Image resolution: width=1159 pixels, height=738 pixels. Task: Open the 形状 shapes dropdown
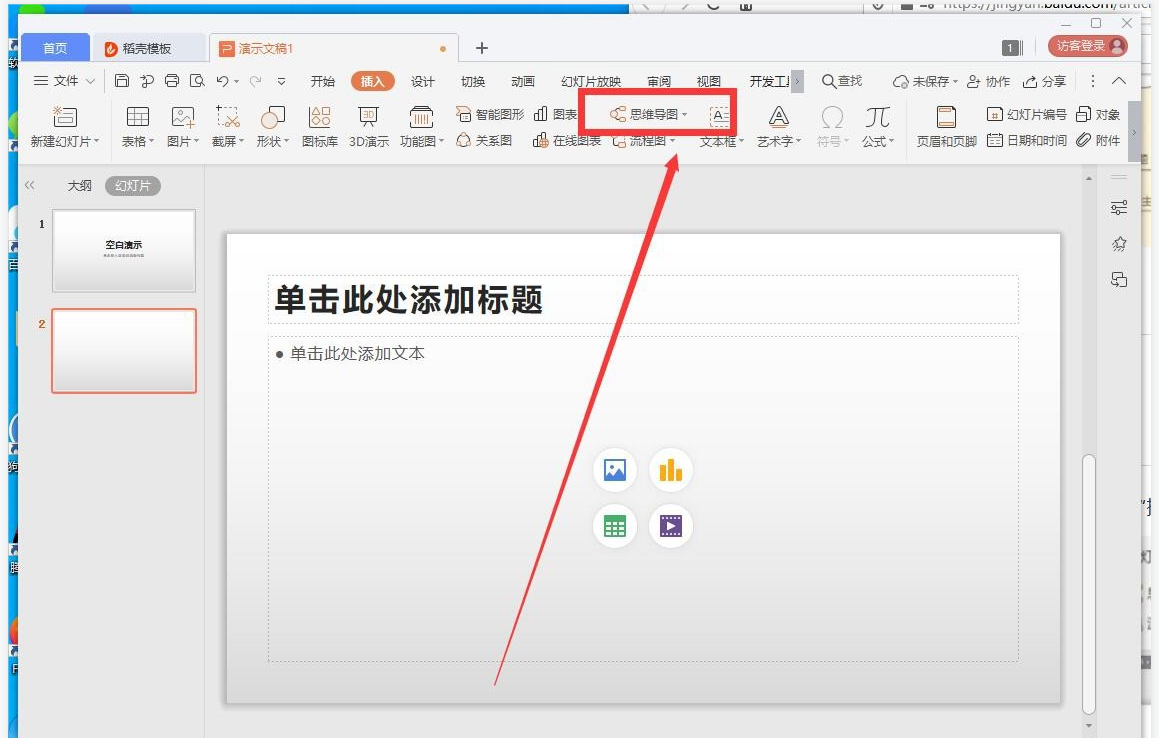272,127
